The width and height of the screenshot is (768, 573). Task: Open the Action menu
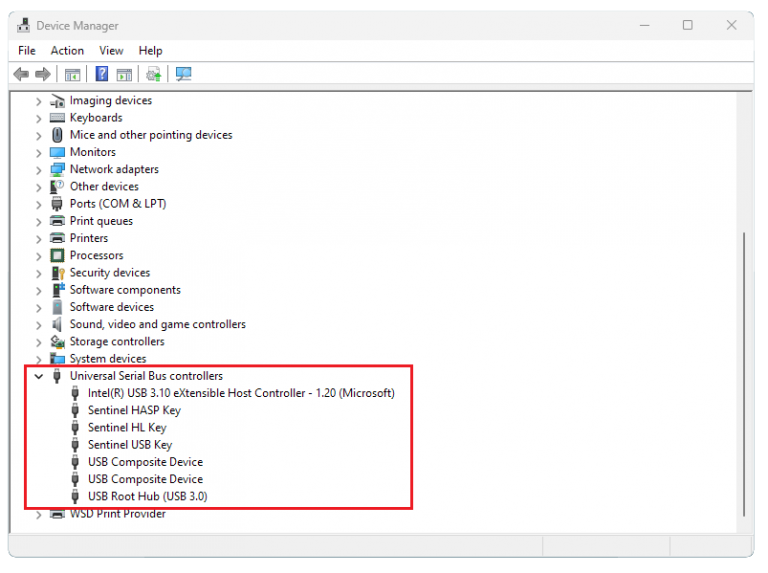67,50
